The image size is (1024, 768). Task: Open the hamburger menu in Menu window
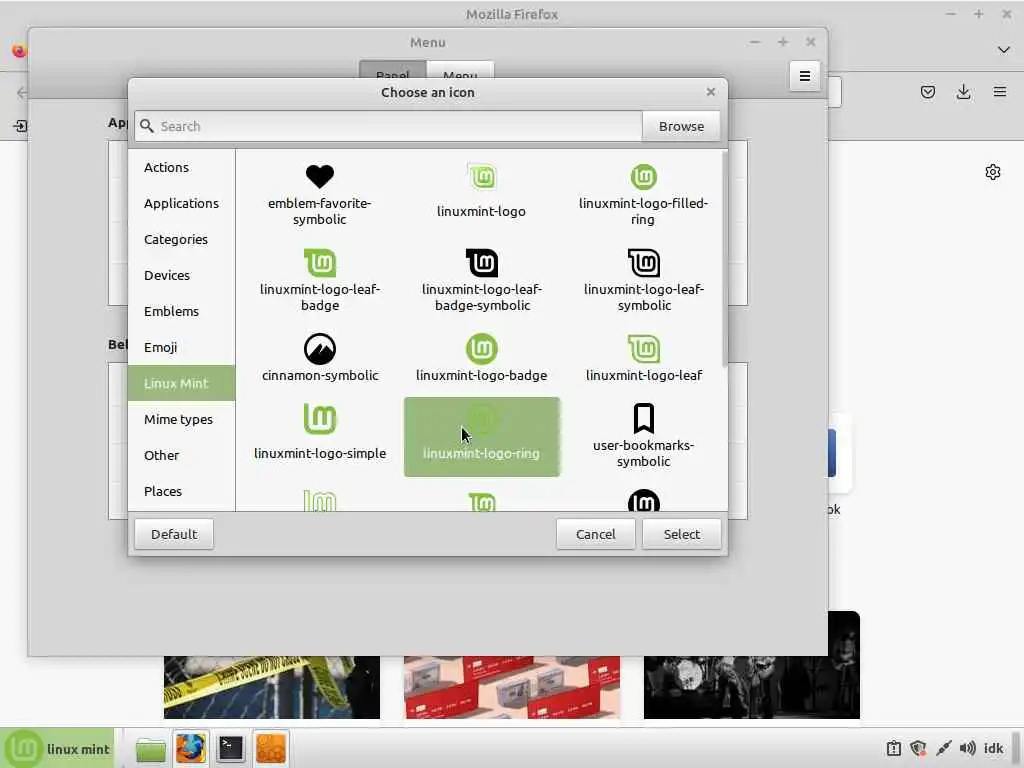point(805,76)
